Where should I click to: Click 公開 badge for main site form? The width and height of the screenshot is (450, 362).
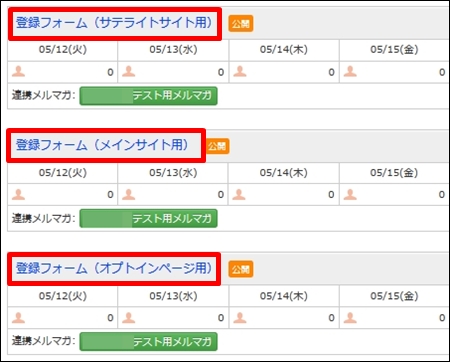(x=217, y=146)
